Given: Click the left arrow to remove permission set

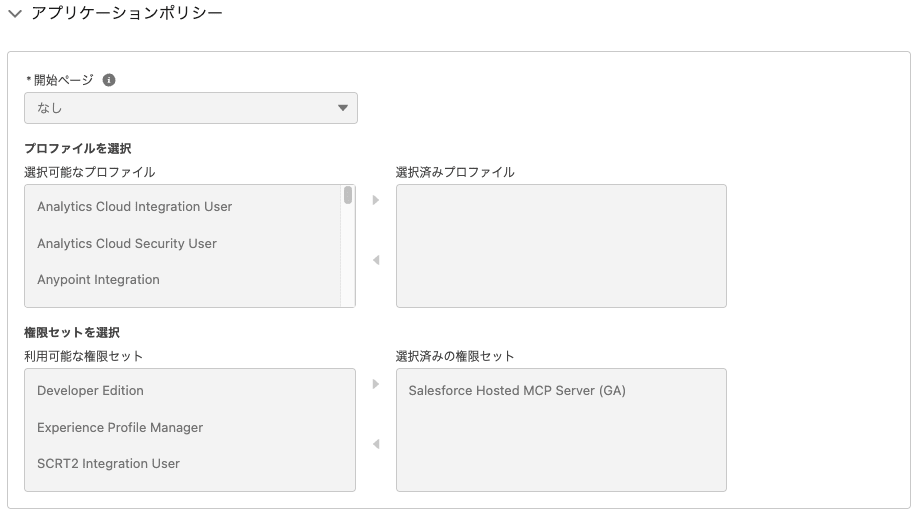Looking at the screenshot, I should [376, 444].
